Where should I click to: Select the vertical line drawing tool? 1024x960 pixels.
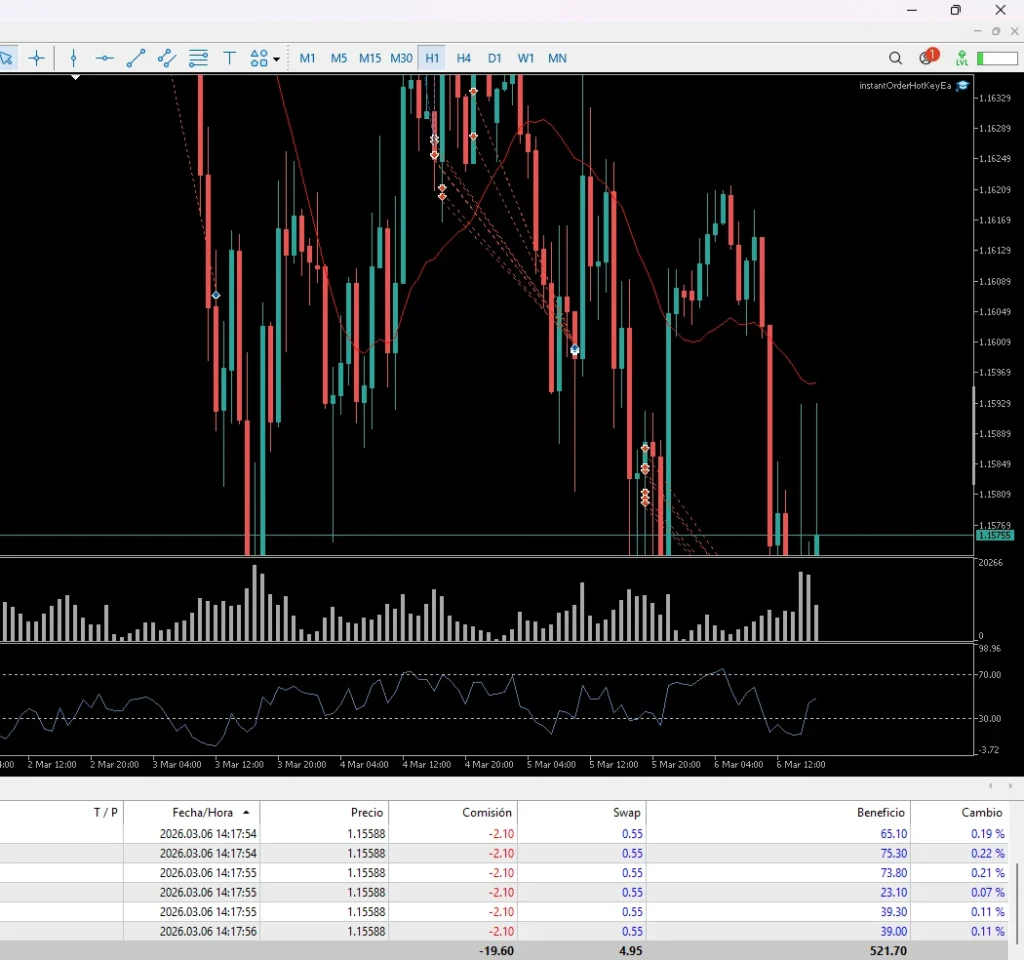click(73, 58)
